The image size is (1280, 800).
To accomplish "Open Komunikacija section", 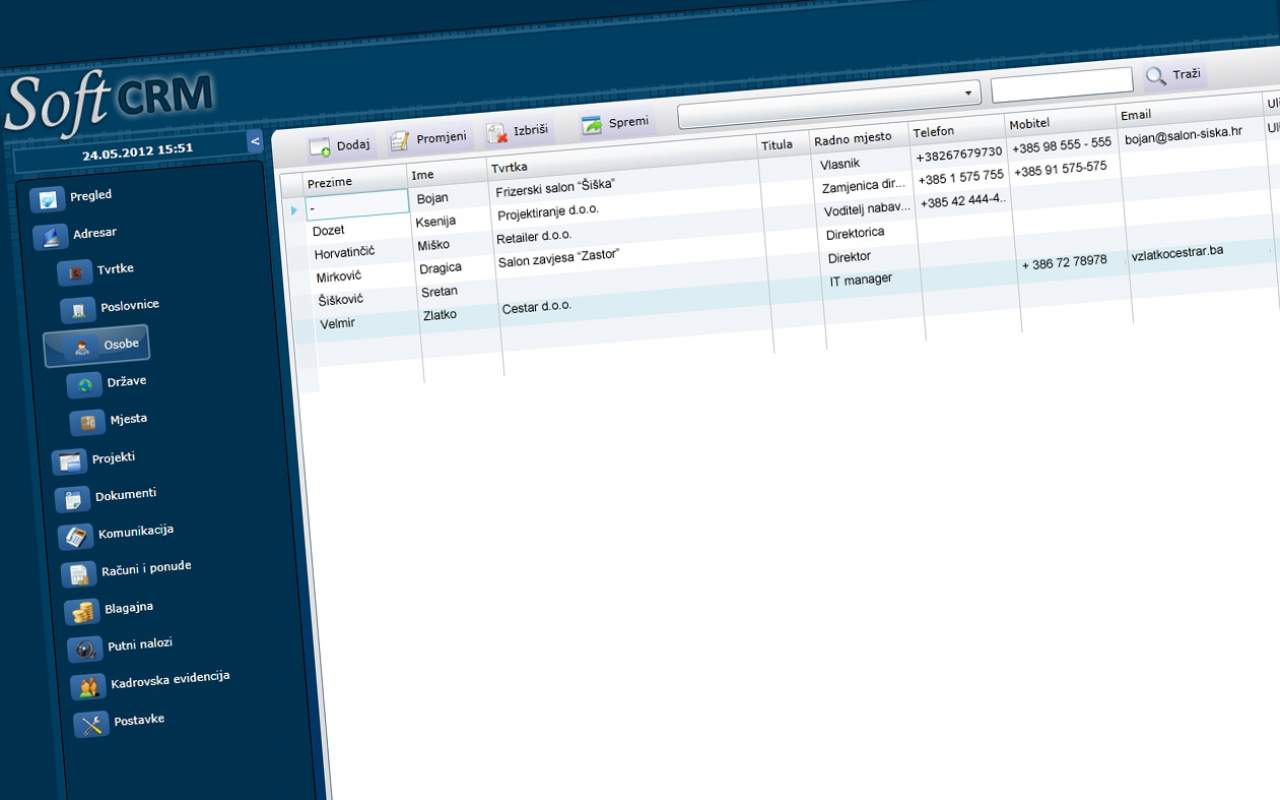I will [136, 532].
